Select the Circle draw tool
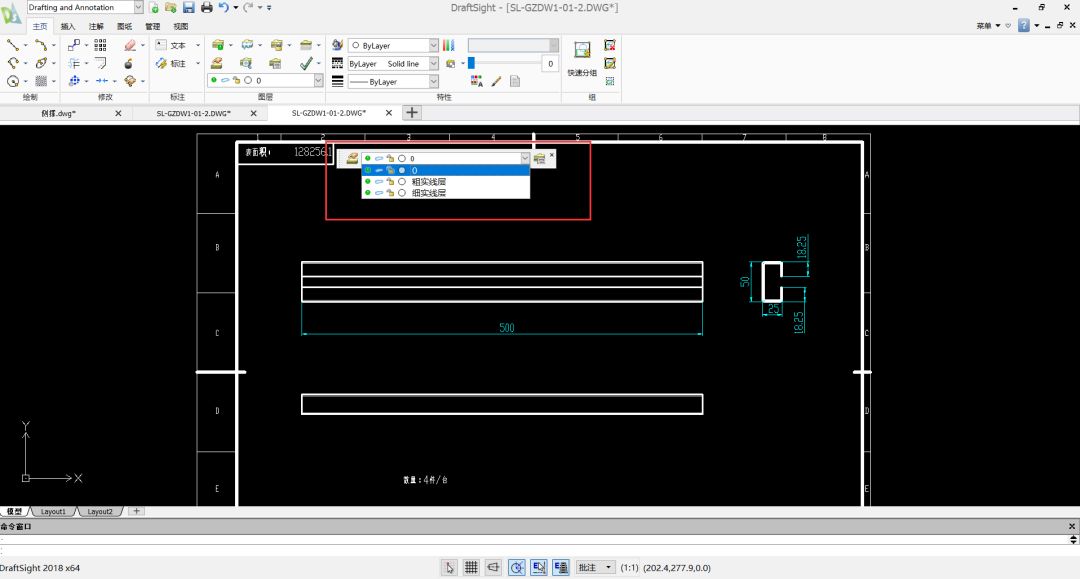The image size is (1080, 579). [x=12, y=81]
